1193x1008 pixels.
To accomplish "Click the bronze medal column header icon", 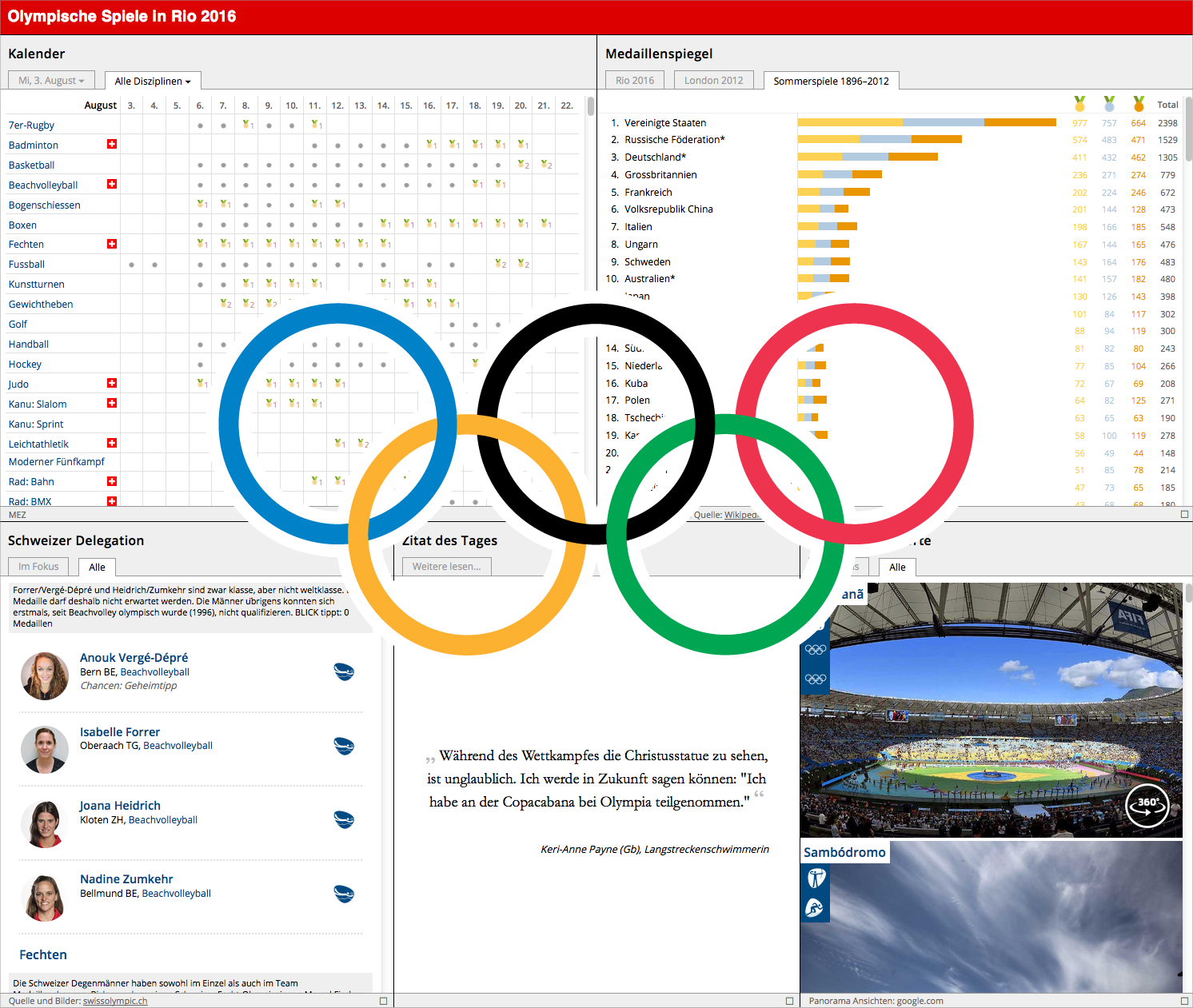I will tap(1139, 104).
